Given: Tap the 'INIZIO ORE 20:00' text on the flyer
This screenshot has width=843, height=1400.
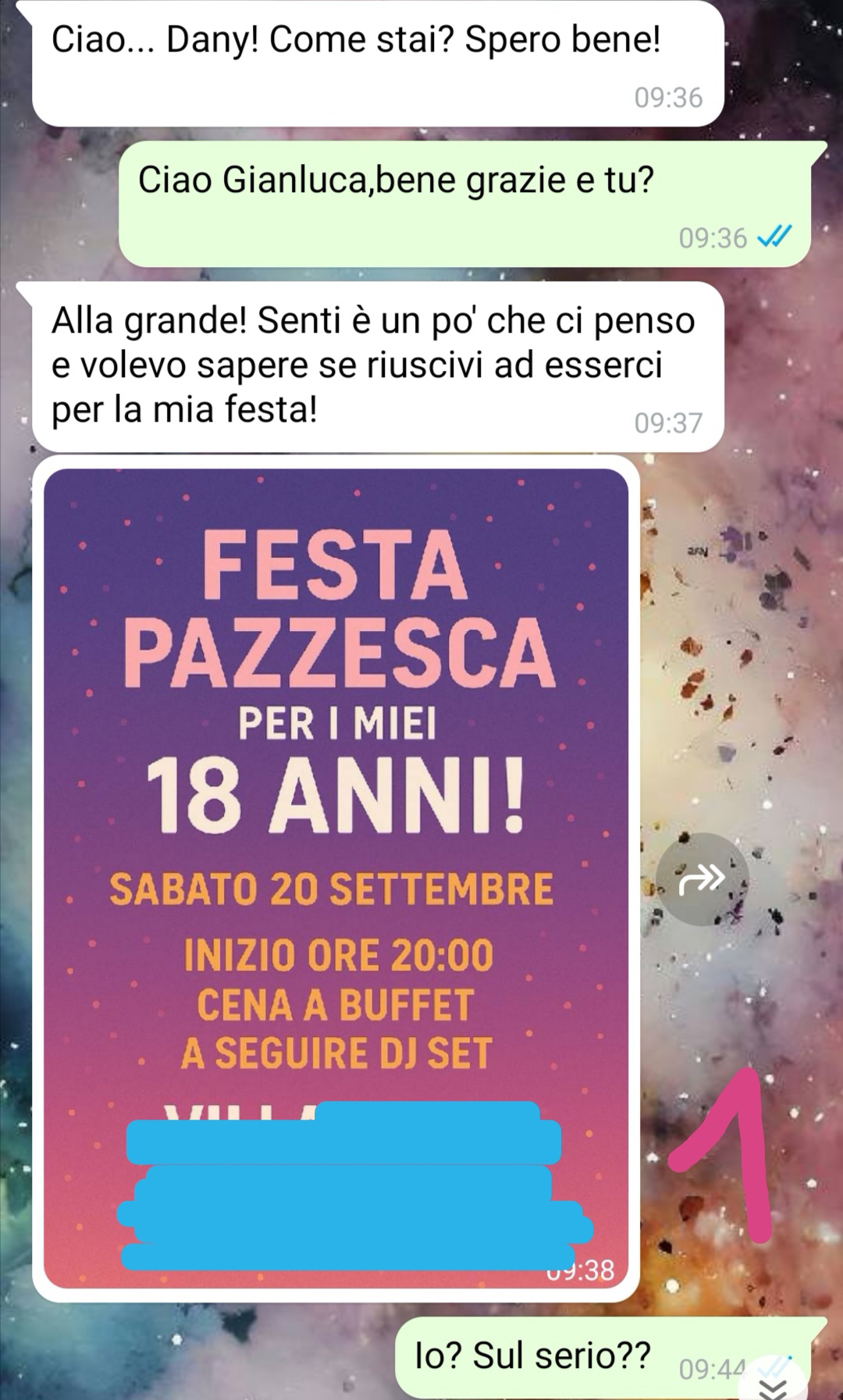Looking at the screenshot, I should (339, 956).
